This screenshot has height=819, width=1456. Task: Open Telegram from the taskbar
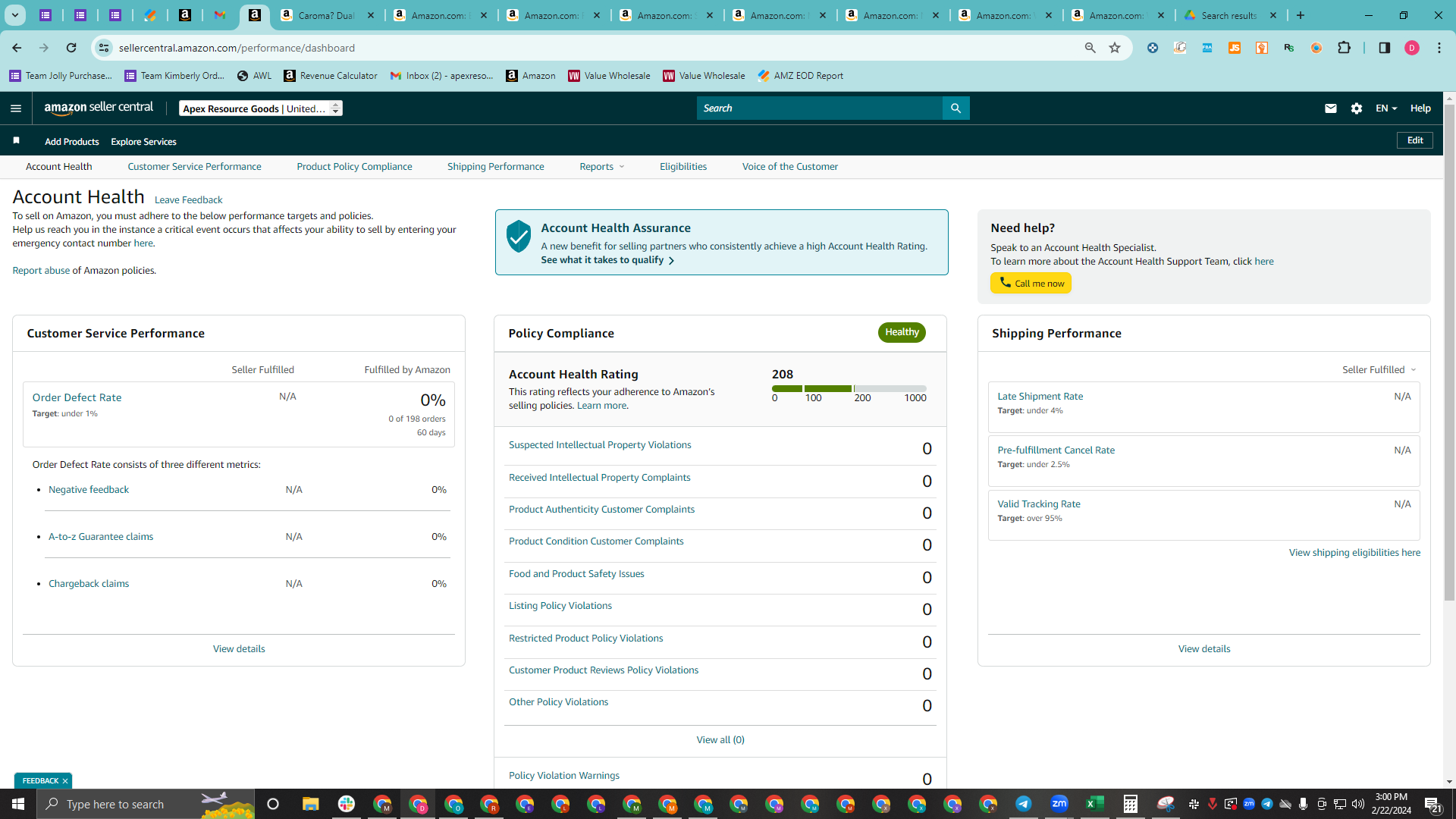[x=1023, y=804]
